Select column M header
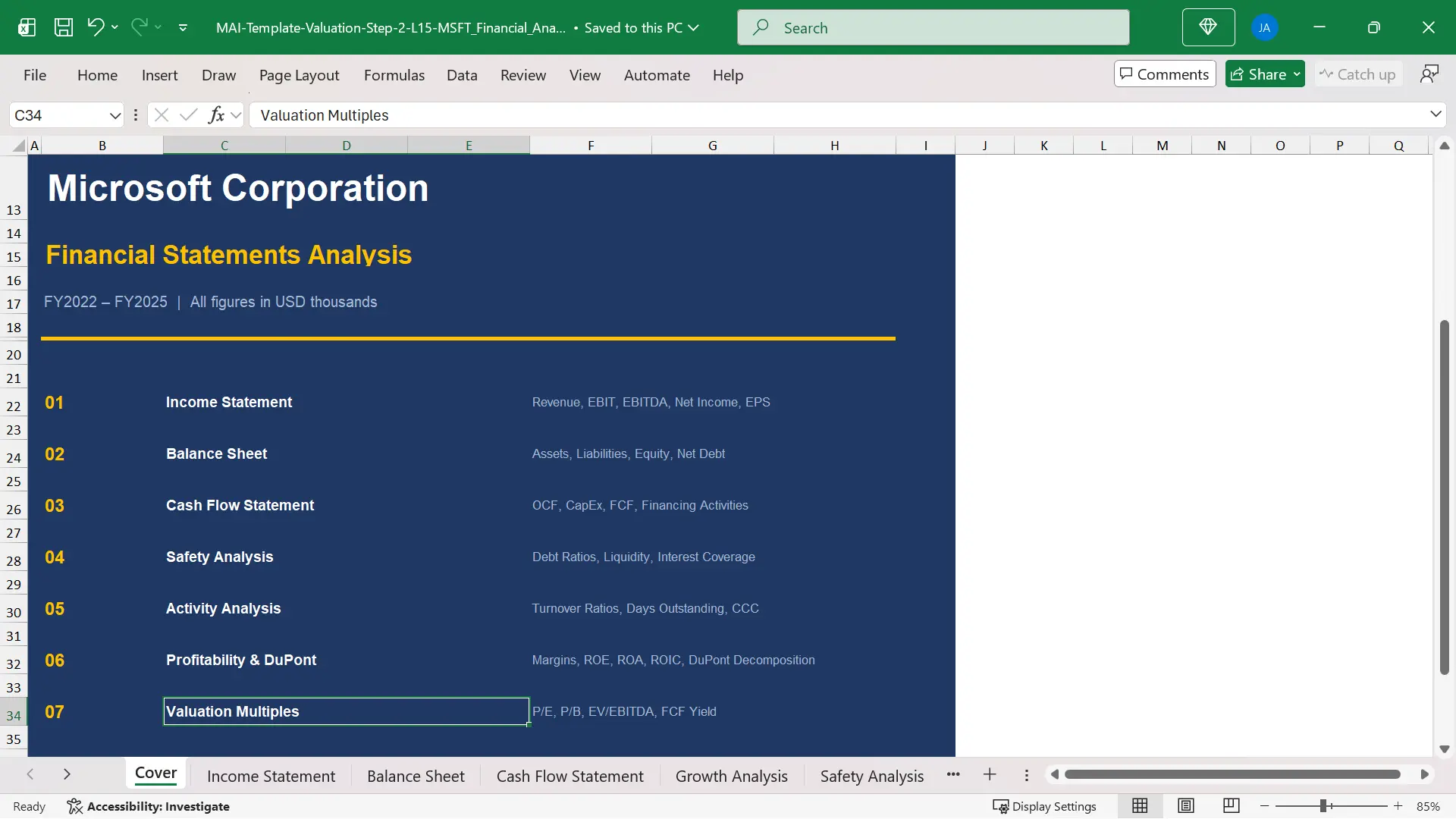 tap(1162, 146)
